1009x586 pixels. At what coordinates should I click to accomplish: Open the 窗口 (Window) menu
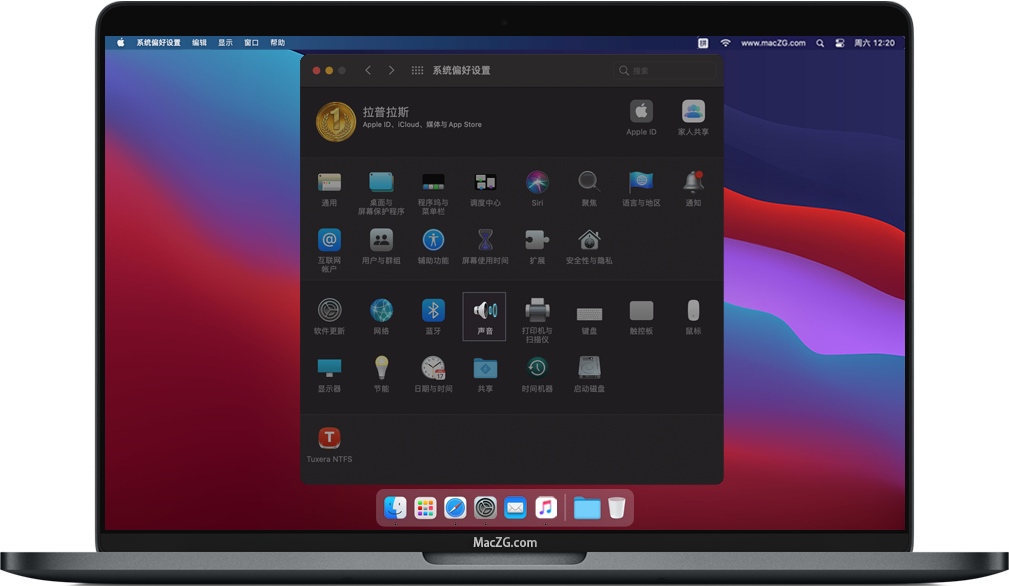coord(252,43)
